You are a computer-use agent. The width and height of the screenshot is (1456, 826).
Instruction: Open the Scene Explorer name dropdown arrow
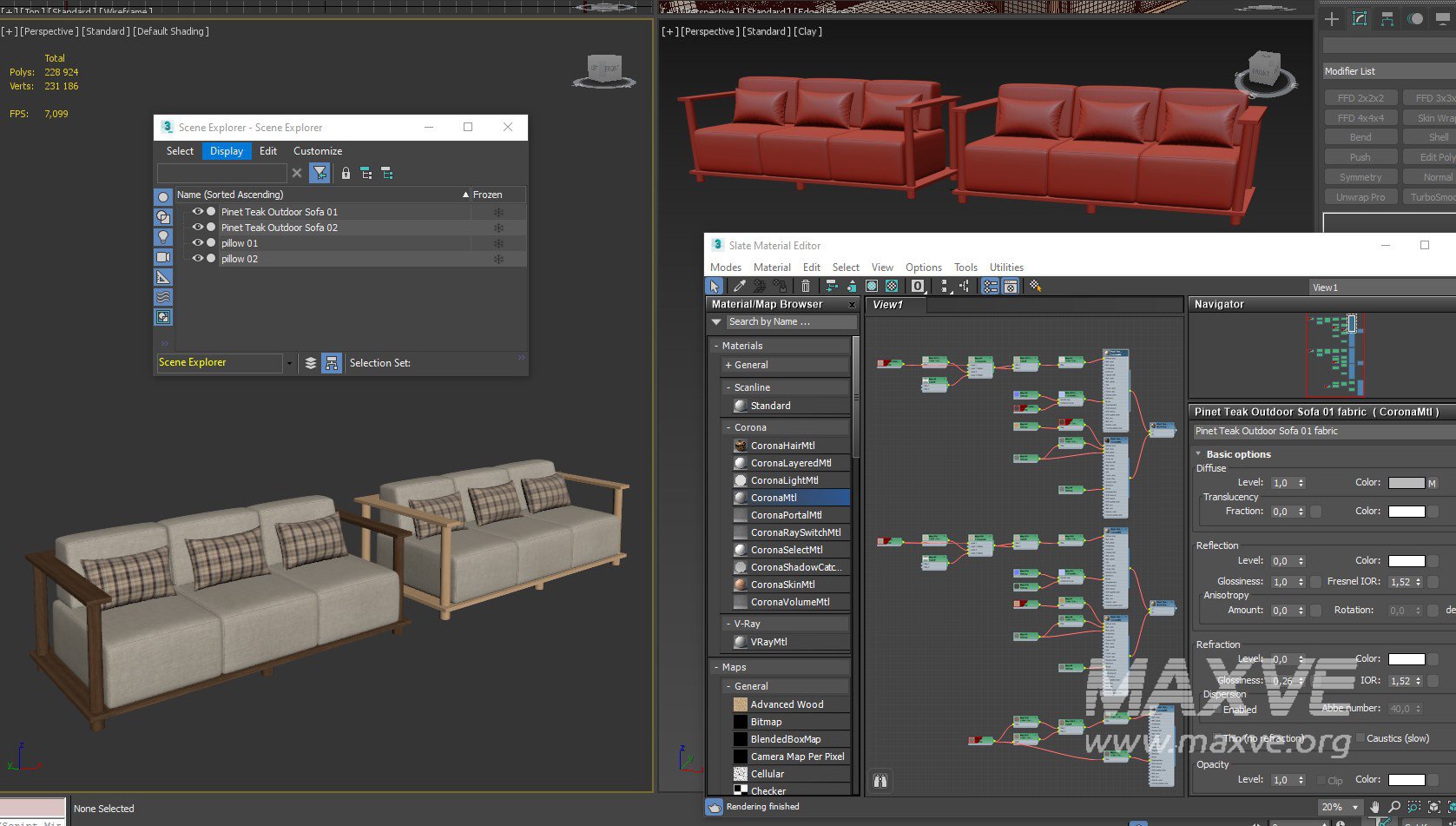(x=289, y=363)
